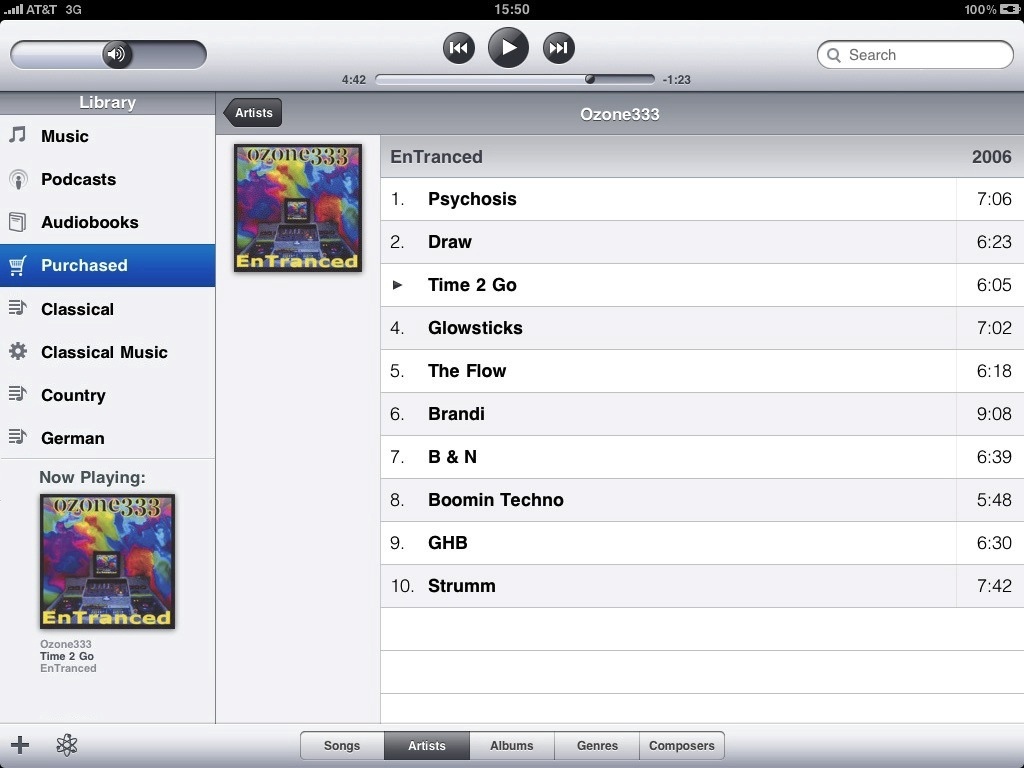
Task: Skip to the next track
Action: point(559,48)
